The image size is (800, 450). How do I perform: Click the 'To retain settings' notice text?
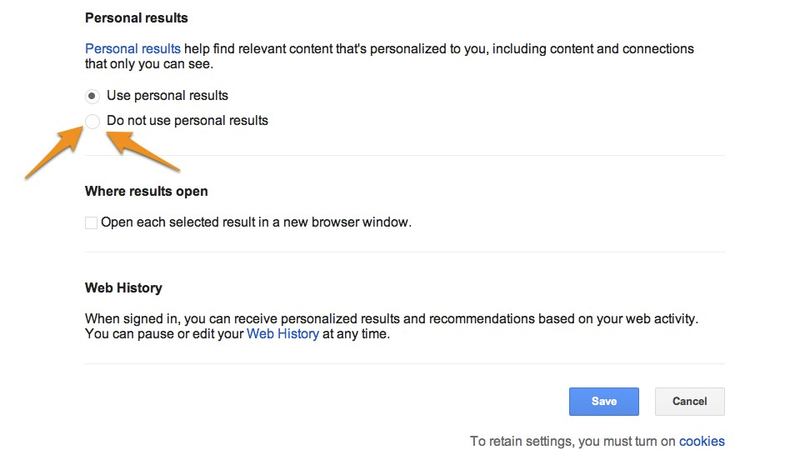tap(573, 441)
